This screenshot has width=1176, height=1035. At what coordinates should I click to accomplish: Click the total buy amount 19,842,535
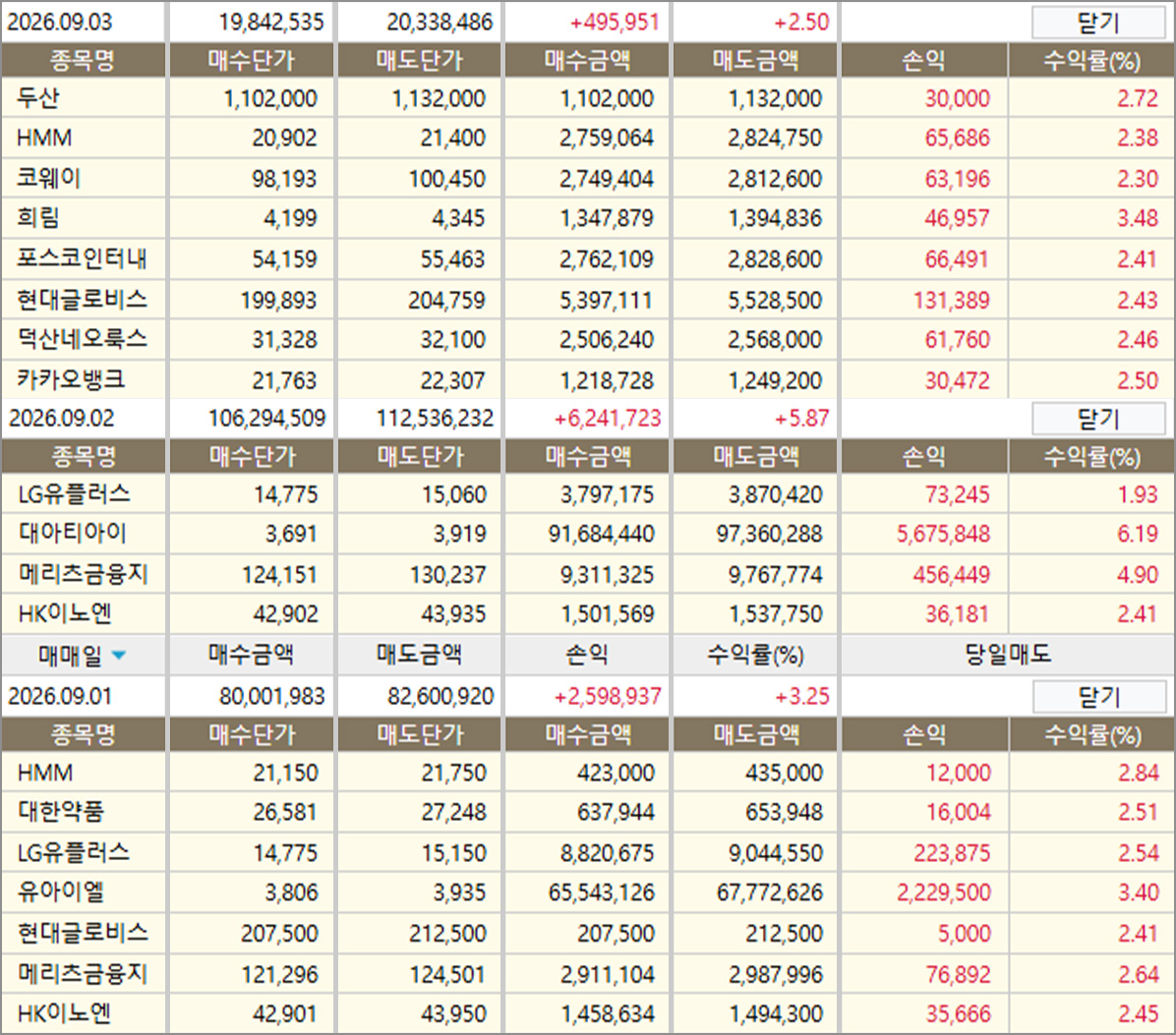271,22
